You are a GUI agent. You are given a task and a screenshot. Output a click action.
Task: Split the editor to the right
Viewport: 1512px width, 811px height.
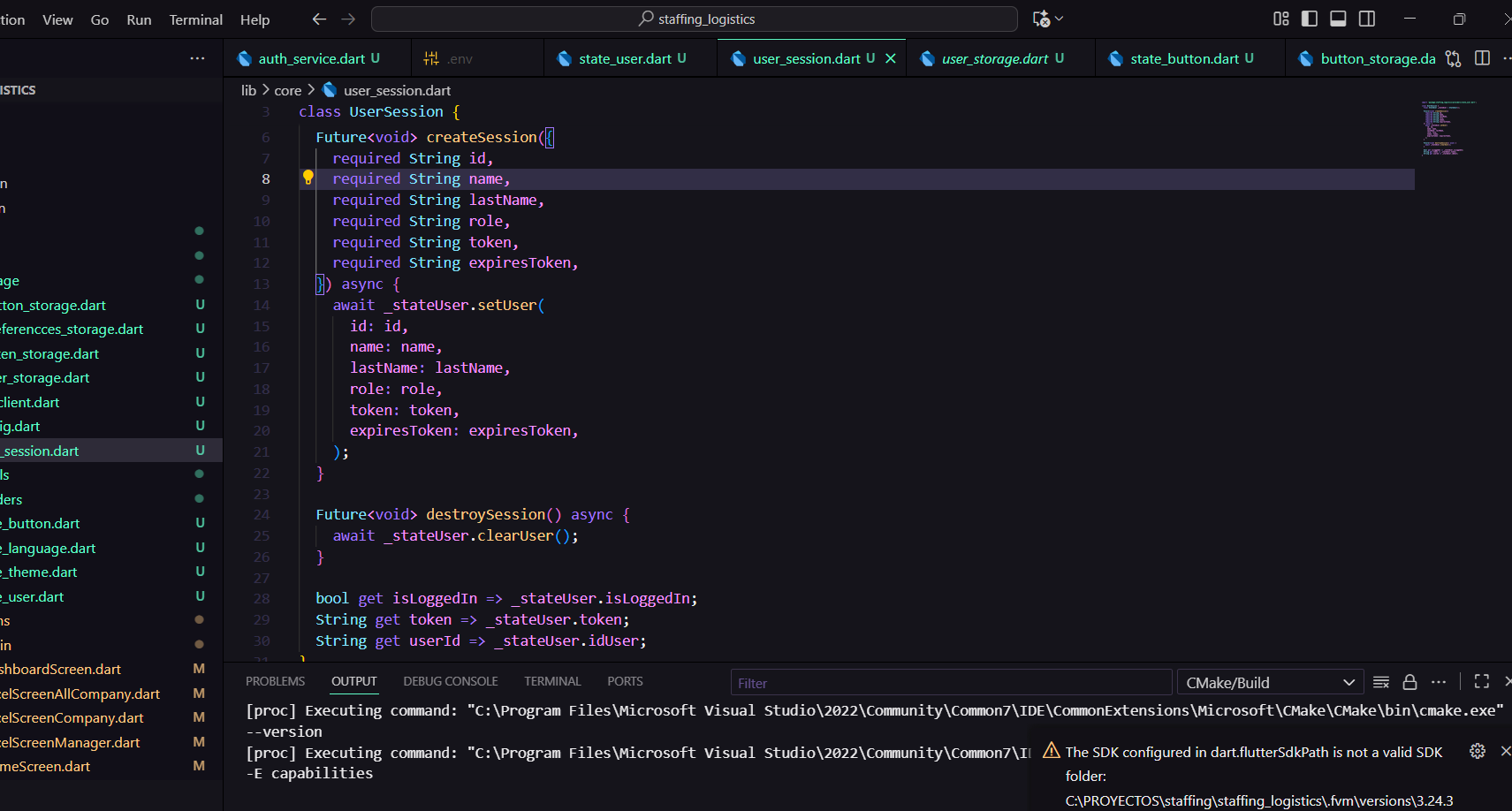(1483, 58)
